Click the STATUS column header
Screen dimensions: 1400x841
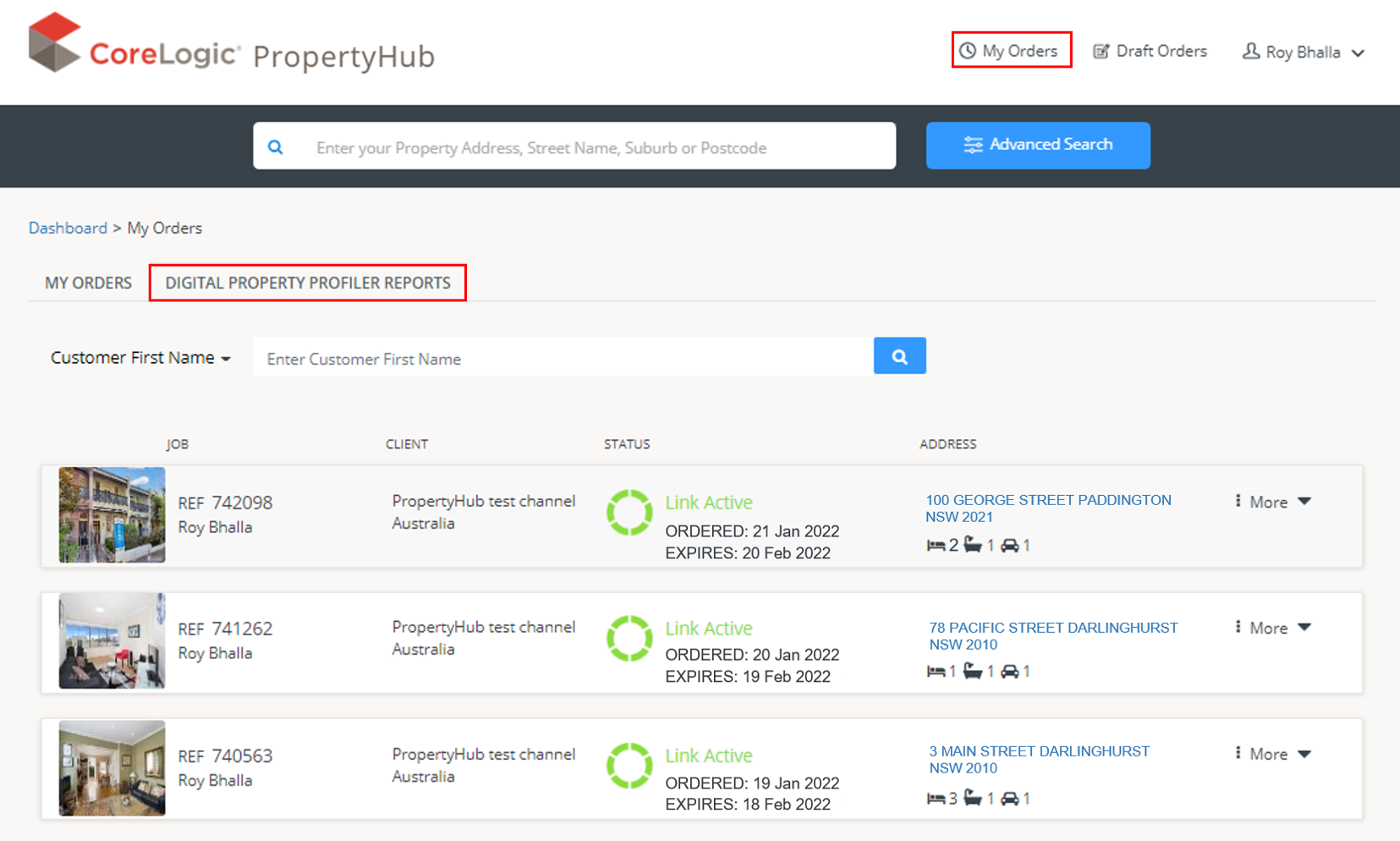coord(627,444)
